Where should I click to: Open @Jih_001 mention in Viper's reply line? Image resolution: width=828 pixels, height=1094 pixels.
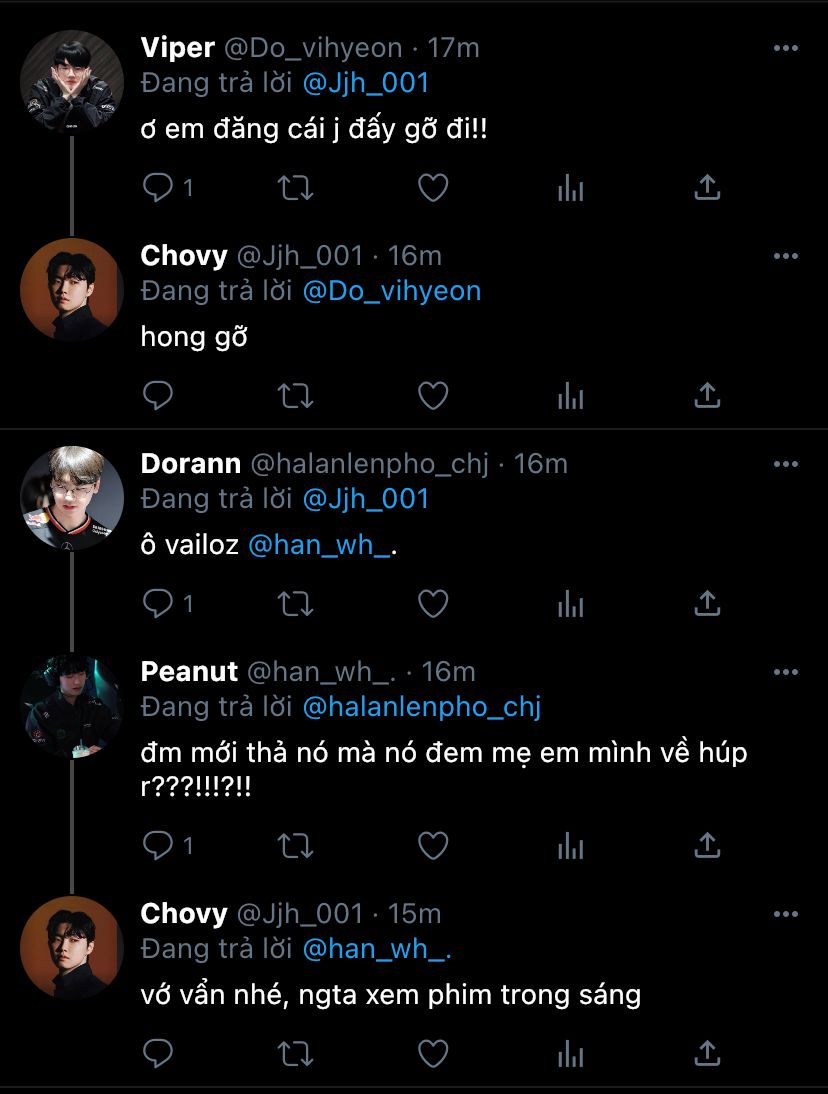pyautogui.click(x=365, y=81)
